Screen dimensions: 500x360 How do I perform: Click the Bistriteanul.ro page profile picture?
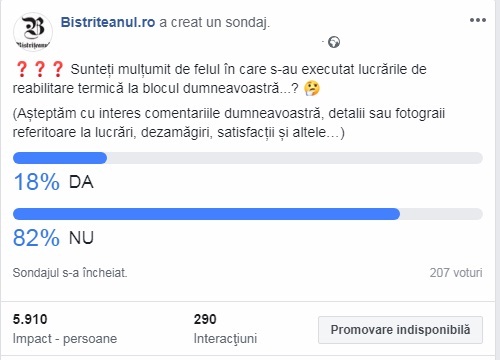tap(33, 32)
